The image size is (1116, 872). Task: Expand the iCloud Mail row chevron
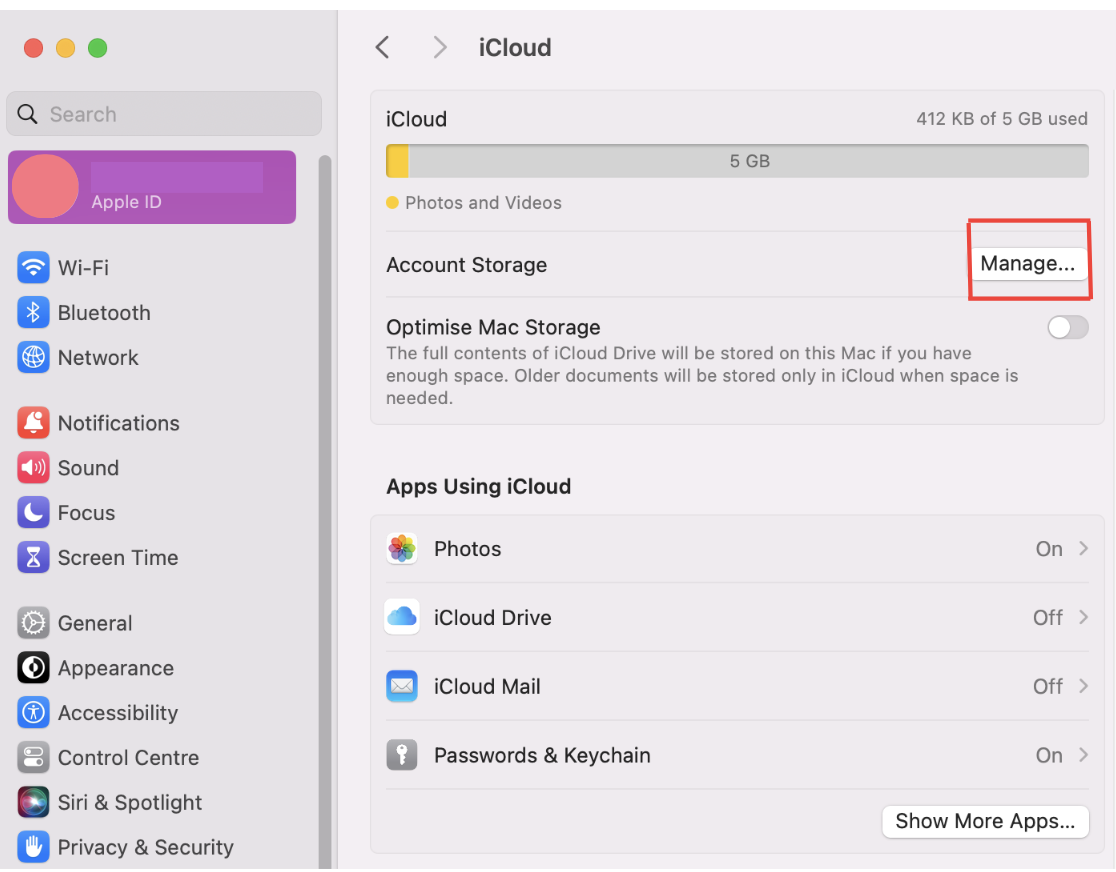click(1083, 685)
